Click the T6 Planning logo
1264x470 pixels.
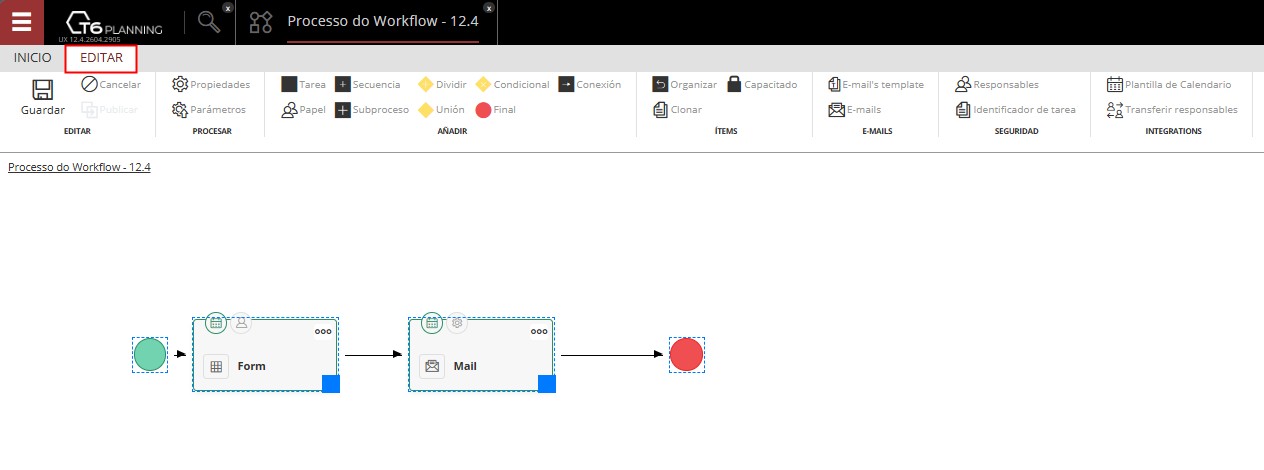[113, 24]
